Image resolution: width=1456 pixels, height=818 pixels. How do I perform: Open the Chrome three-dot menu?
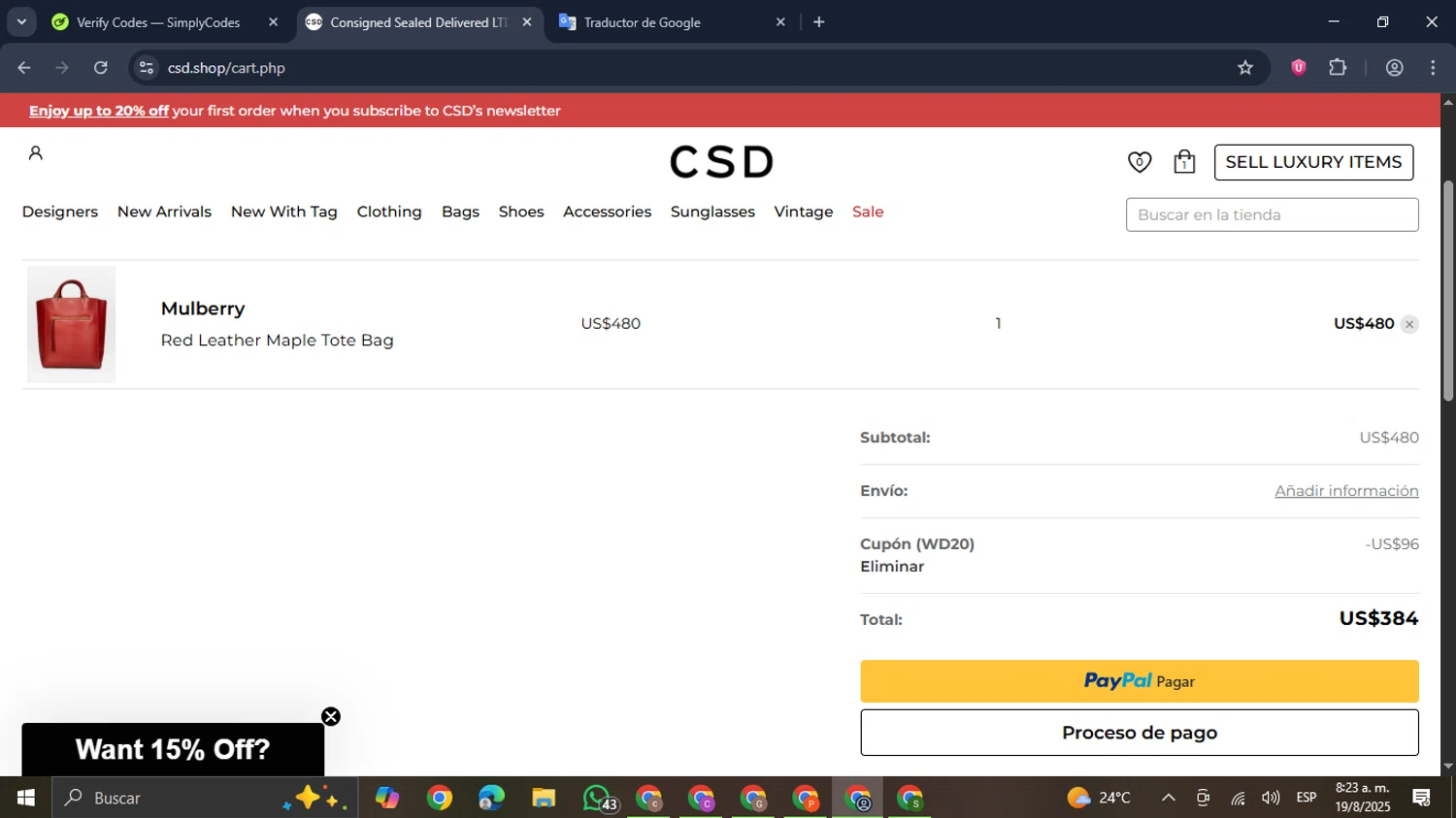tap(1433, 68)
